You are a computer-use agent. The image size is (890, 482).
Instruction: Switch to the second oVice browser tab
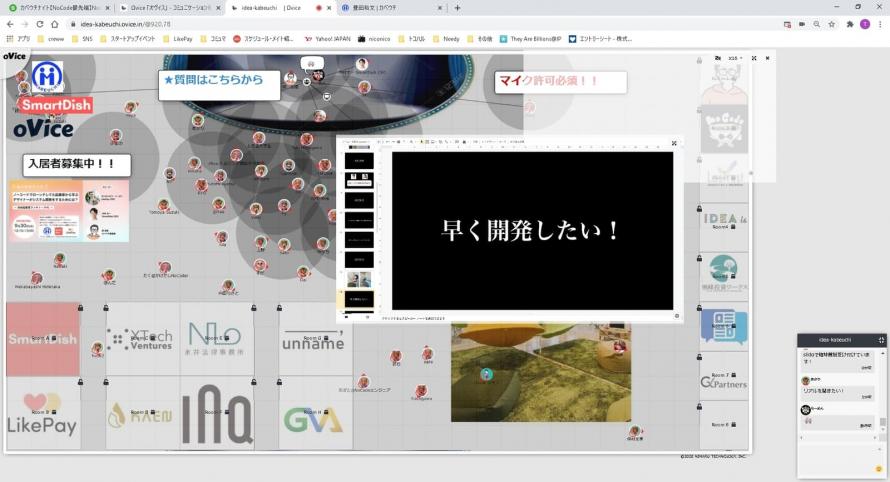170,8
